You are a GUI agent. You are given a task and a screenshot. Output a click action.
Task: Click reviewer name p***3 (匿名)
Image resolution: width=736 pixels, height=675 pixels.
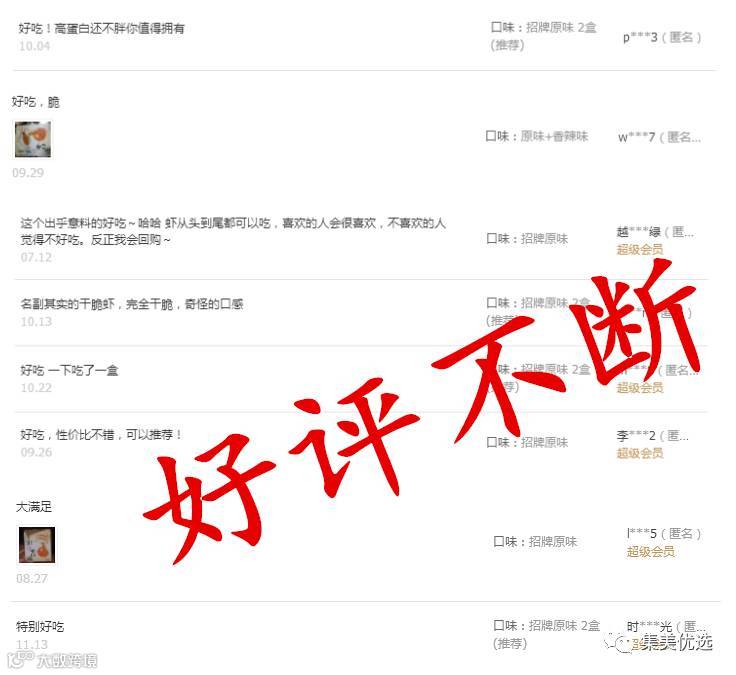[662, 37]
